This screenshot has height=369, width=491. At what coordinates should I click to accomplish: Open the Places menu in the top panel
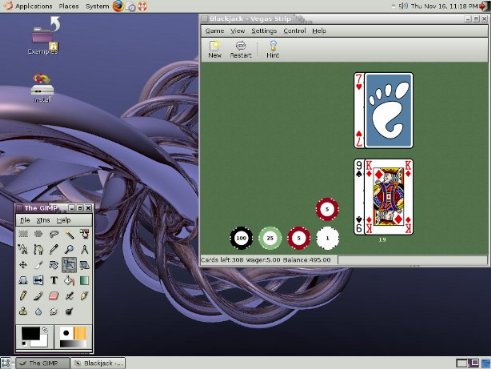[69, 6]
